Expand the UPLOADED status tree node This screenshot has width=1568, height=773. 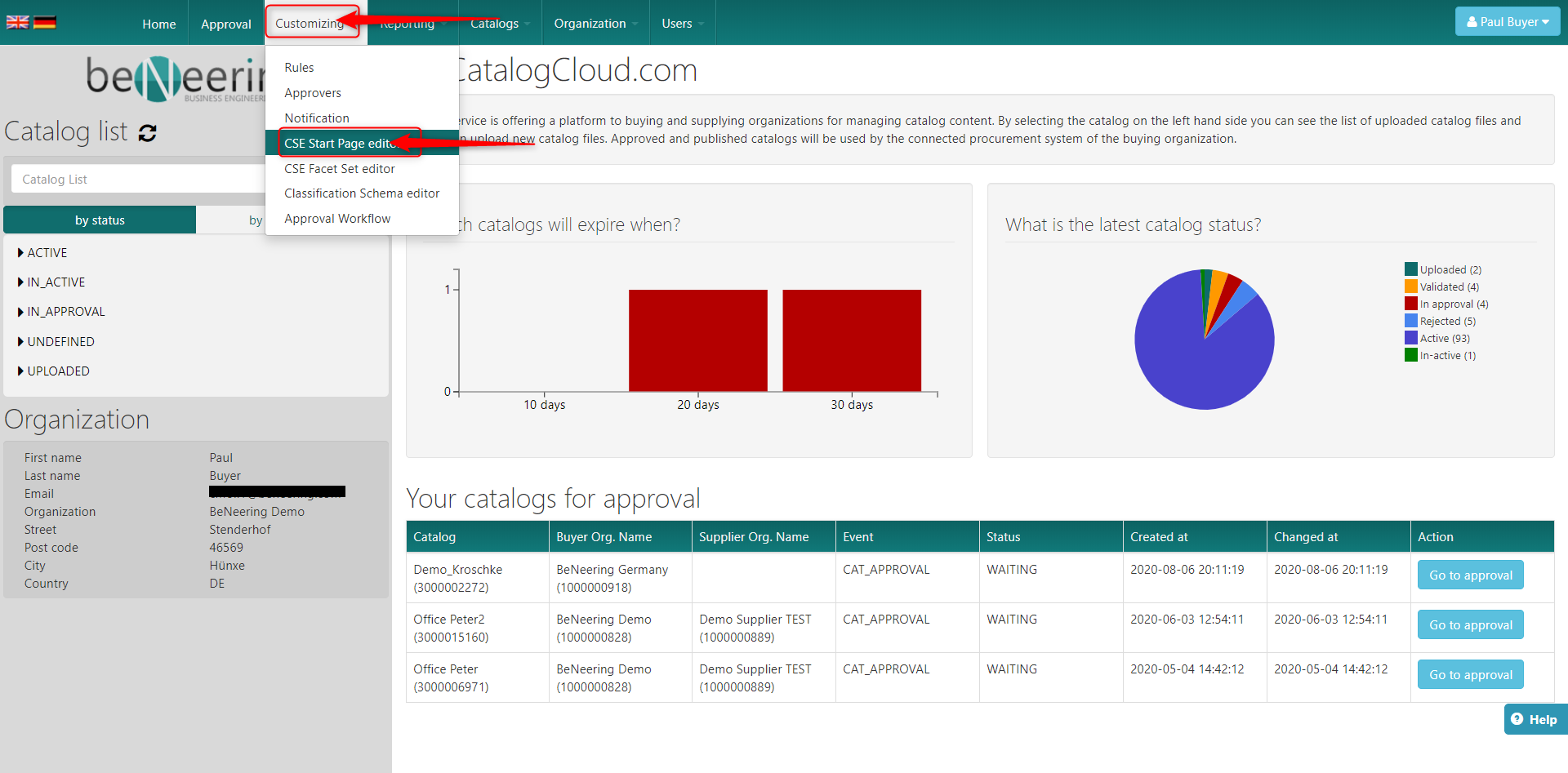[20, 371]
